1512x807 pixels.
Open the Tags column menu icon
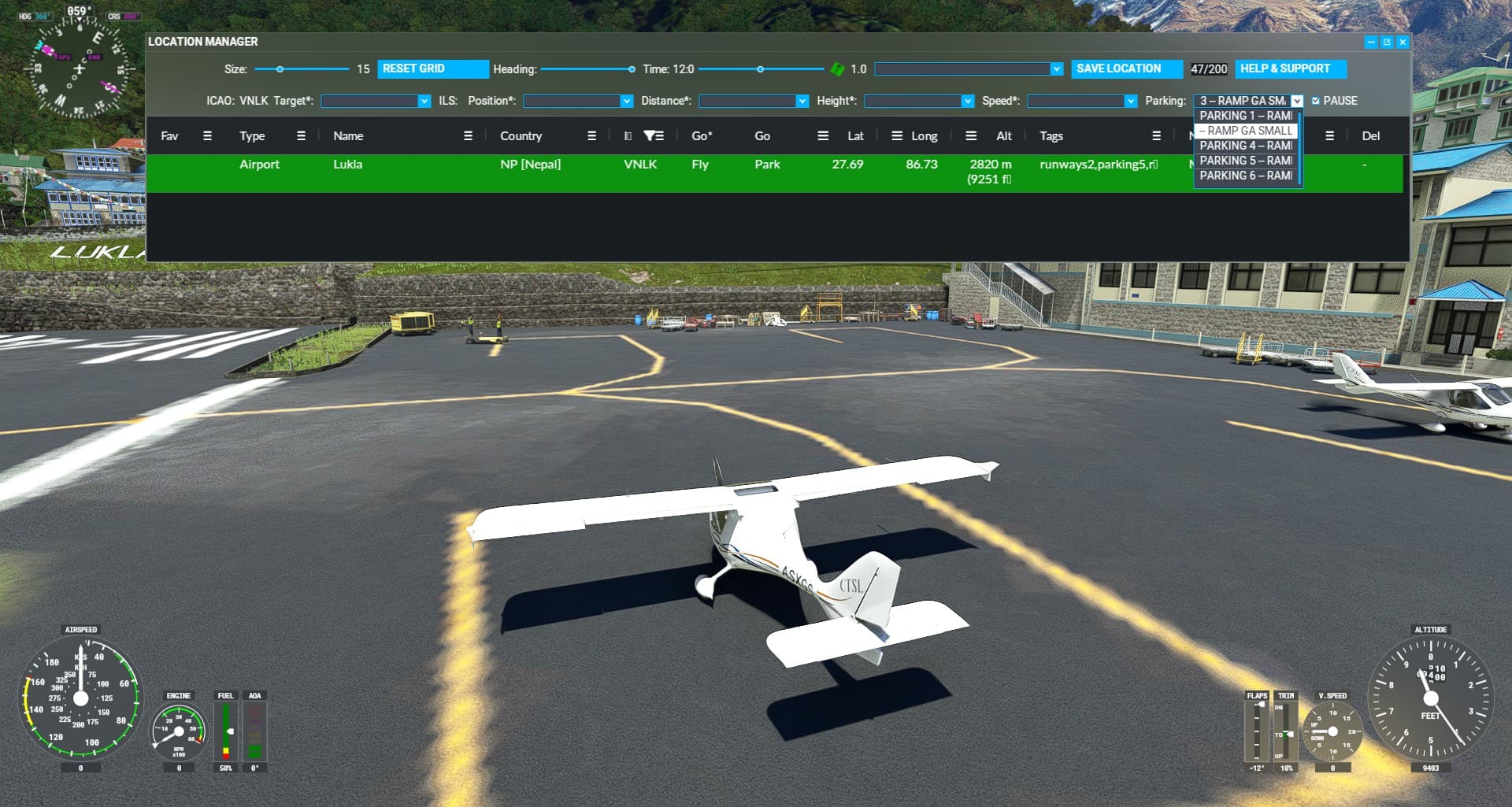(1156, 136)
